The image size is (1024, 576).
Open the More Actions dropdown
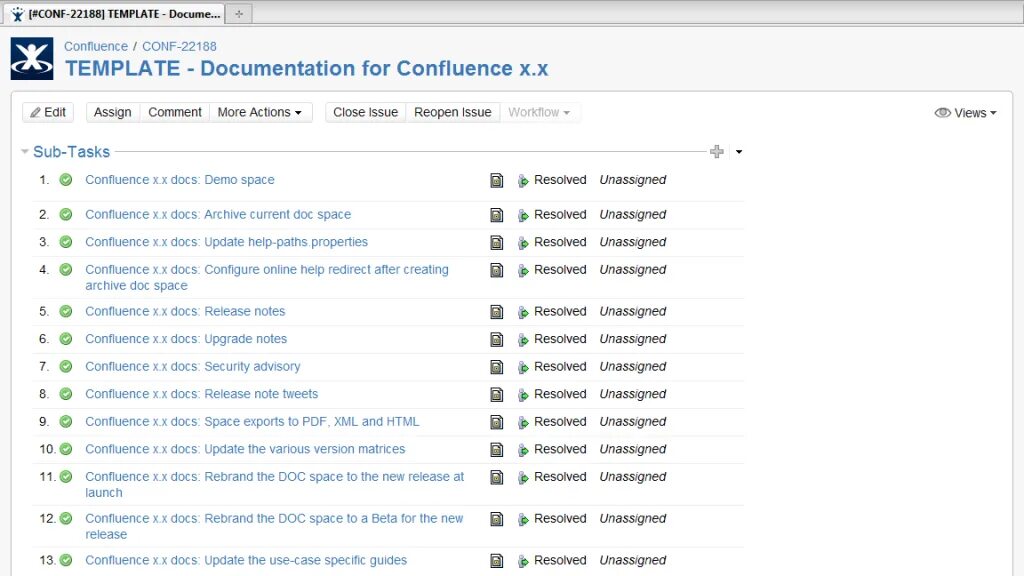point(260,112)
